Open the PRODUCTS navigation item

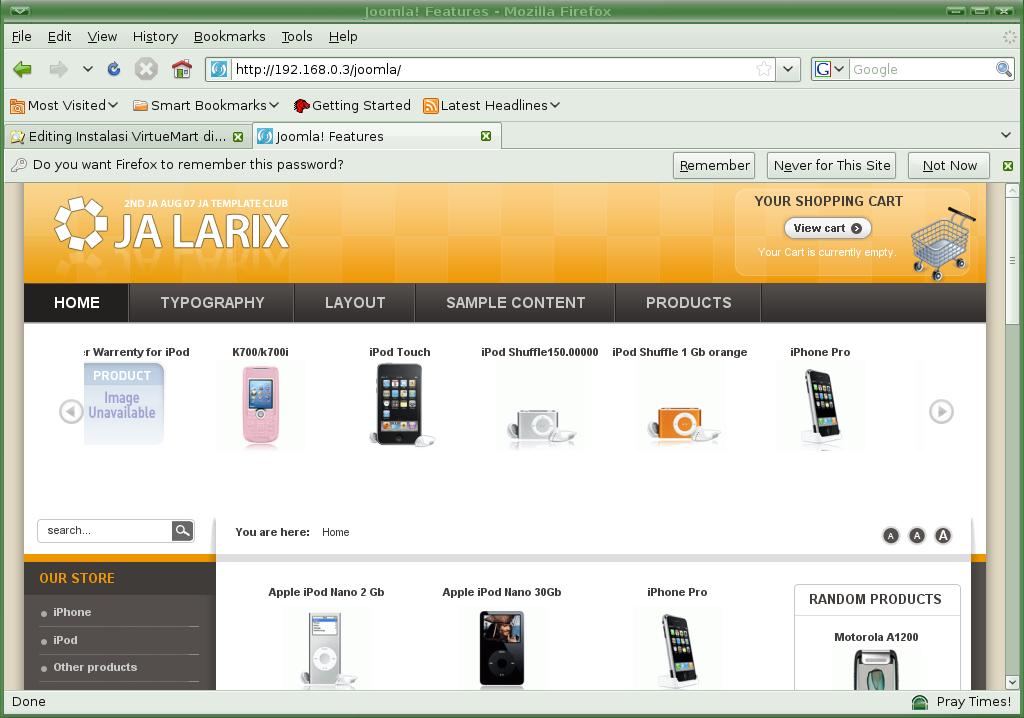(688, 302)
